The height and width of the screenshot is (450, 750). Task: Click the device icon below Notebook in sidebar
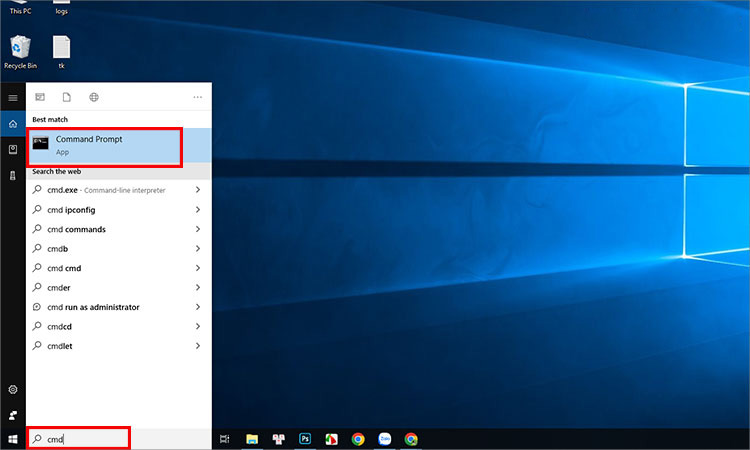point(13,176)
